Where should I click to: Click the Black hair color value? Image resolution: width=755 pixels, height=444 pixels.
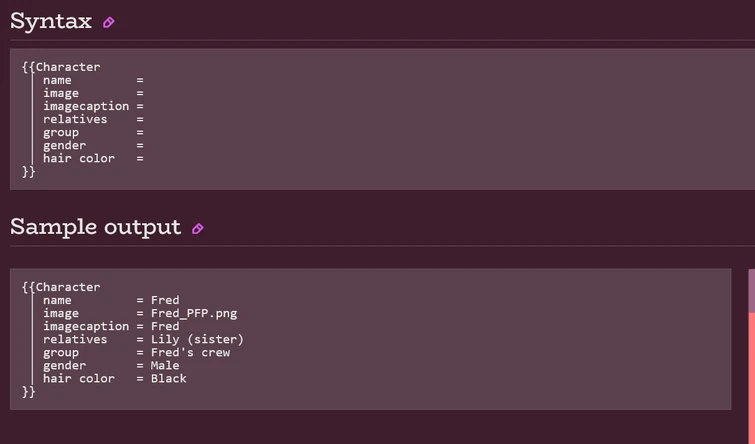point(169,378)
